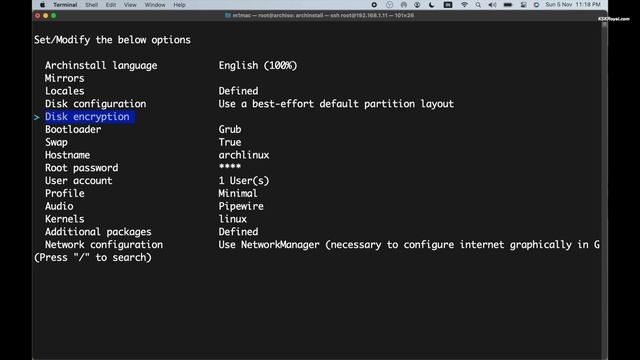The height and width of the screenshot is (360, 640).
Task: Click the '(Press "/" to search)' hint
Action: pyautogui.click(x=93, y=258)
